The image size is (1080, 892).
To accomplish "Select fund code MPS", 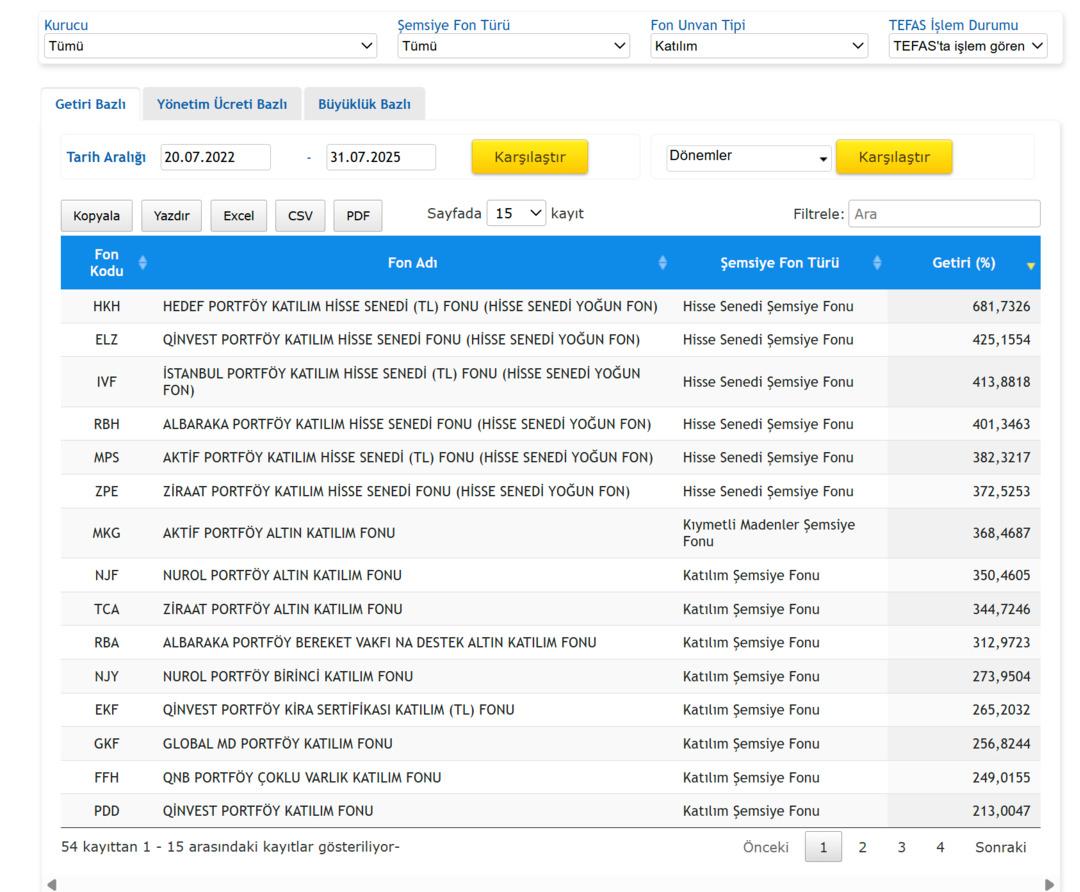I will 107,457.
